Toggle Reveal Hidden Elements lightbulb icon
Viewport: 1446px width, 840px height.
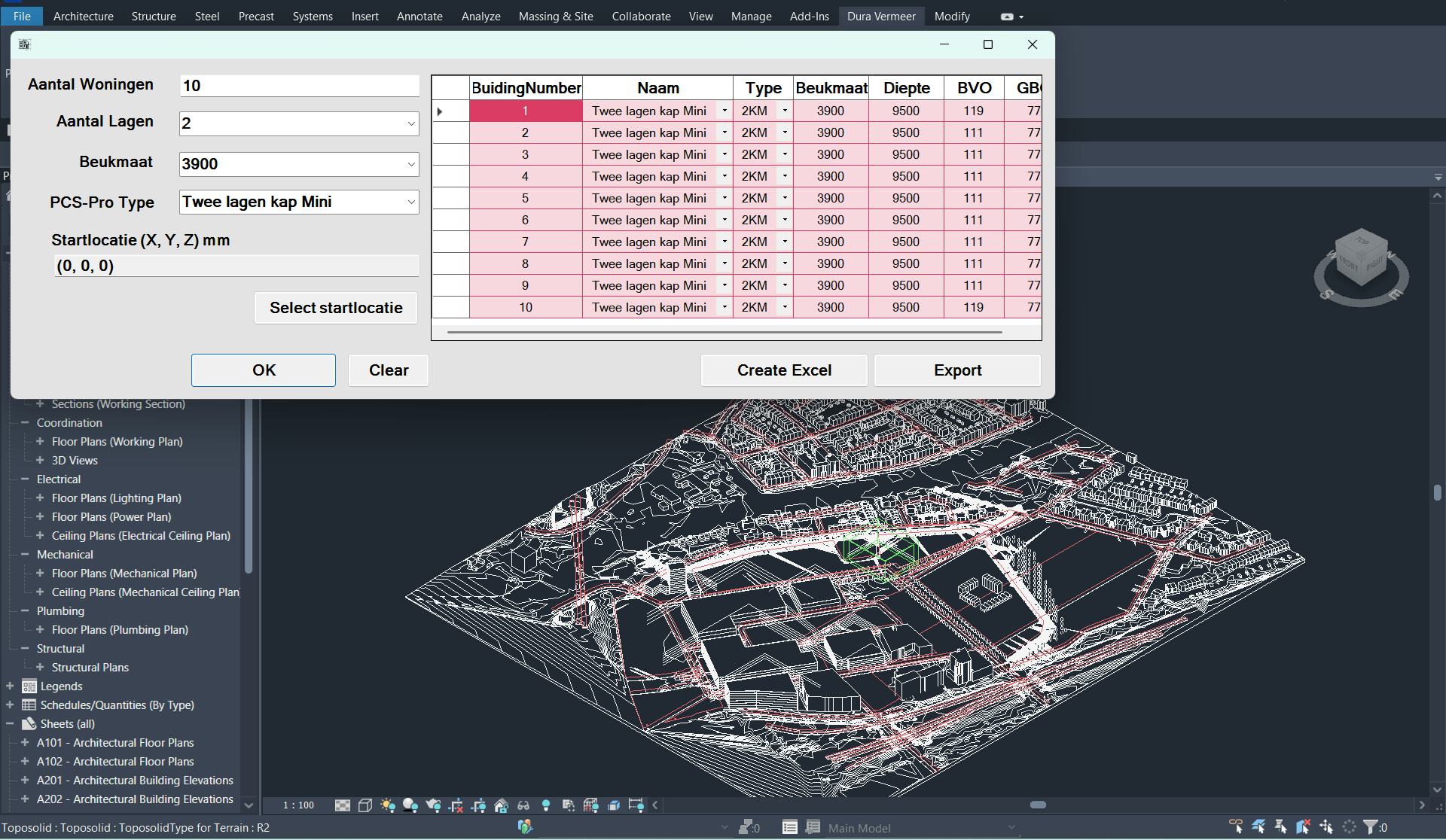pos(546,805)
